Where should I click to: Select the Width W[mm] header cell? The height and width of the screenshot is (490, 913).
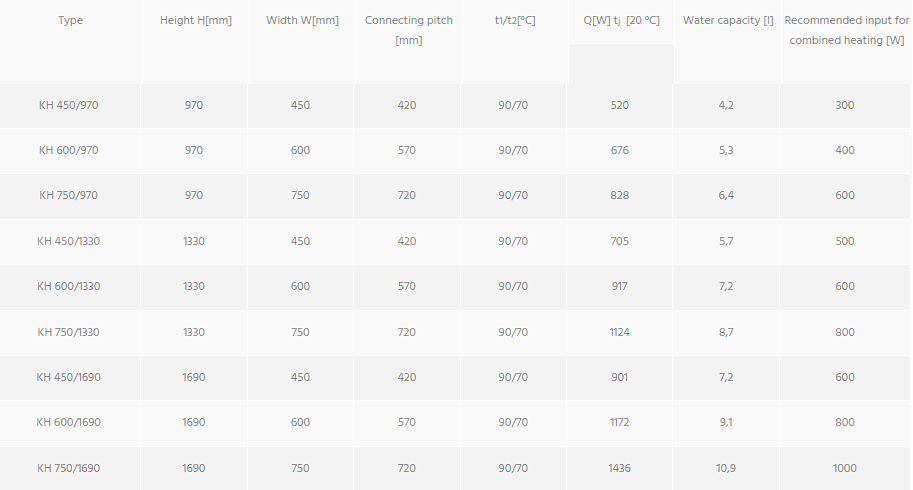(303, 21)
